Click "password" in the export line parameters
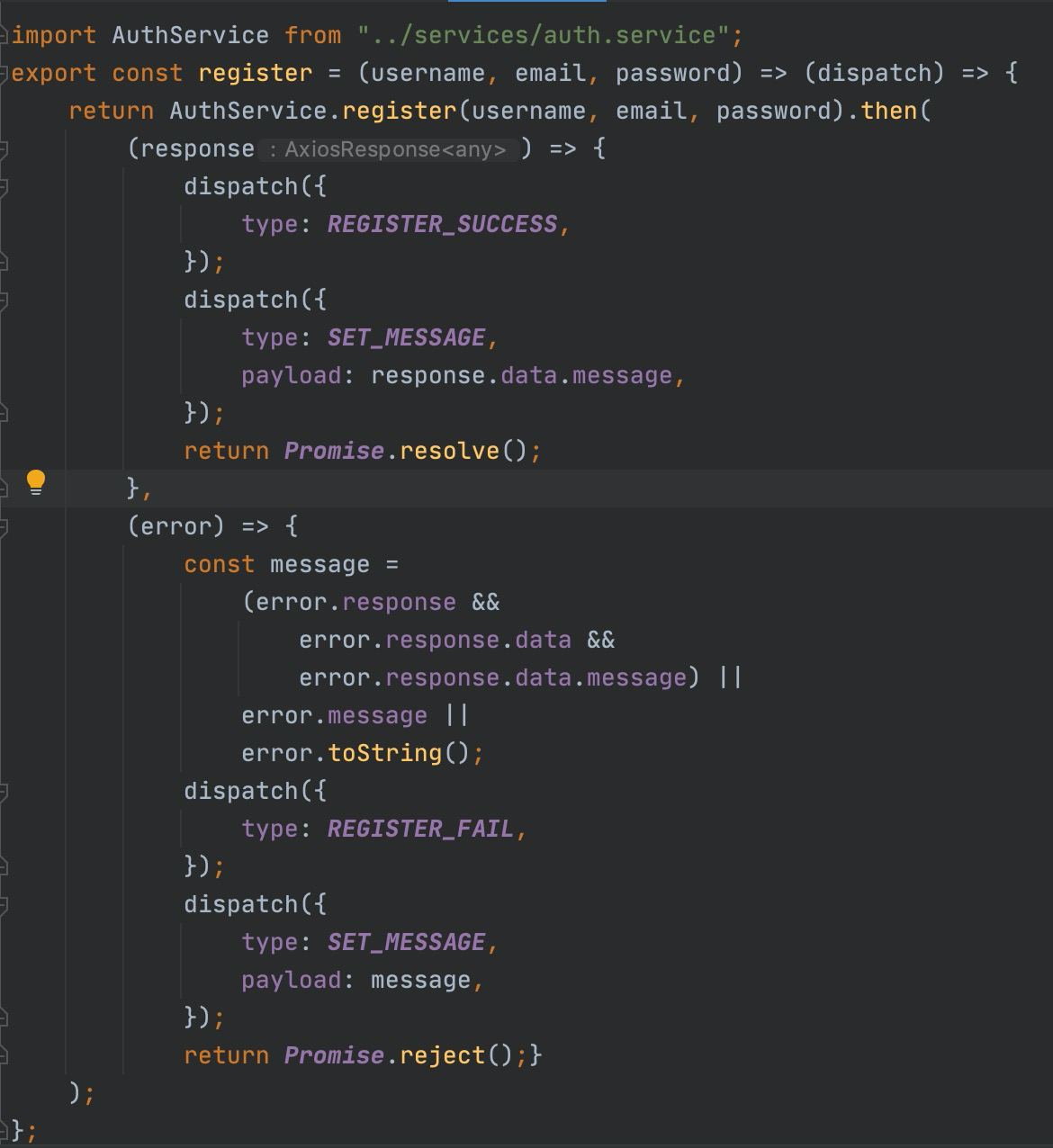This screenshot has height=1148, width=1053. (x=672, y=73)
